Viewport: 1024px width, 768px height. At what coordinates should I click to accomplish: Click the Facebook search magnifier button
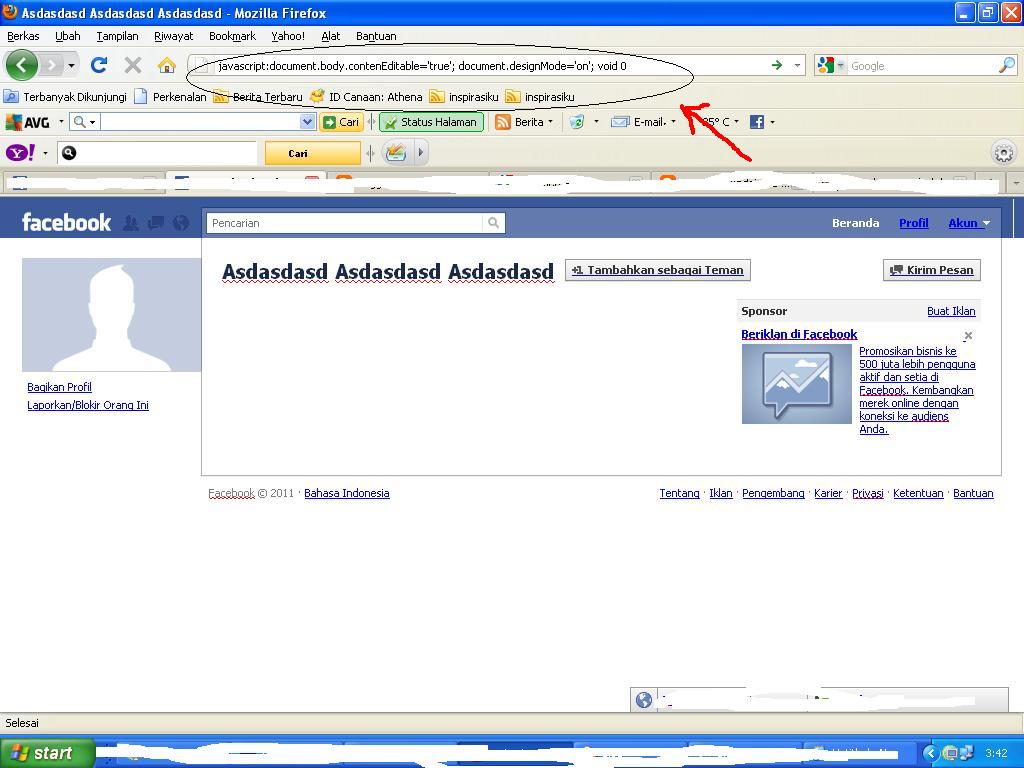point(494,223)
